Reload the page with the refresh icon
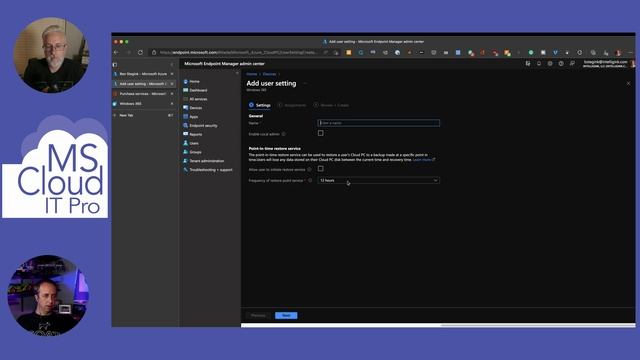 (140, 52)
